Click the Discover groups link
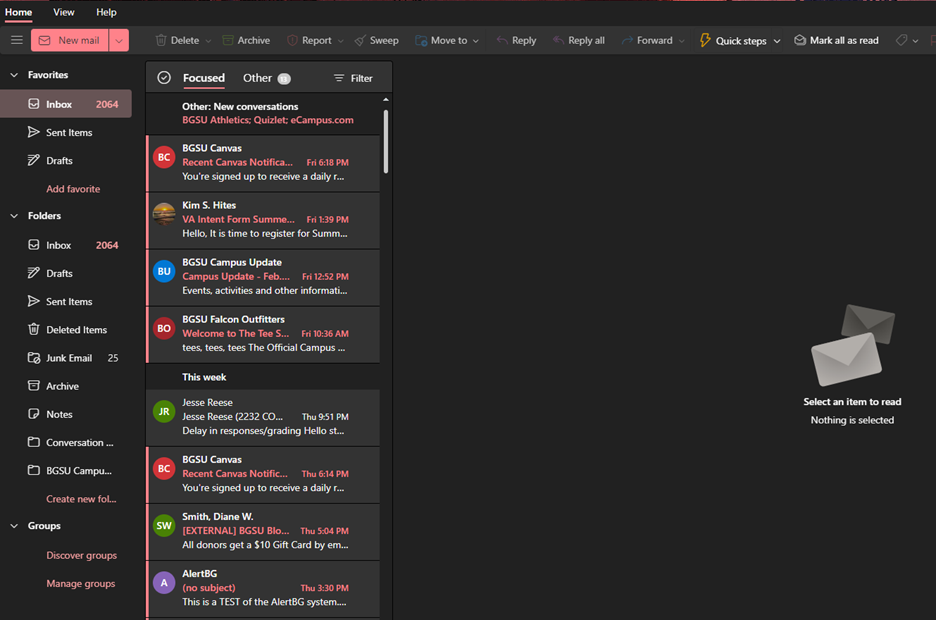This screenshot has height=620, width=936. coord(81,555)
